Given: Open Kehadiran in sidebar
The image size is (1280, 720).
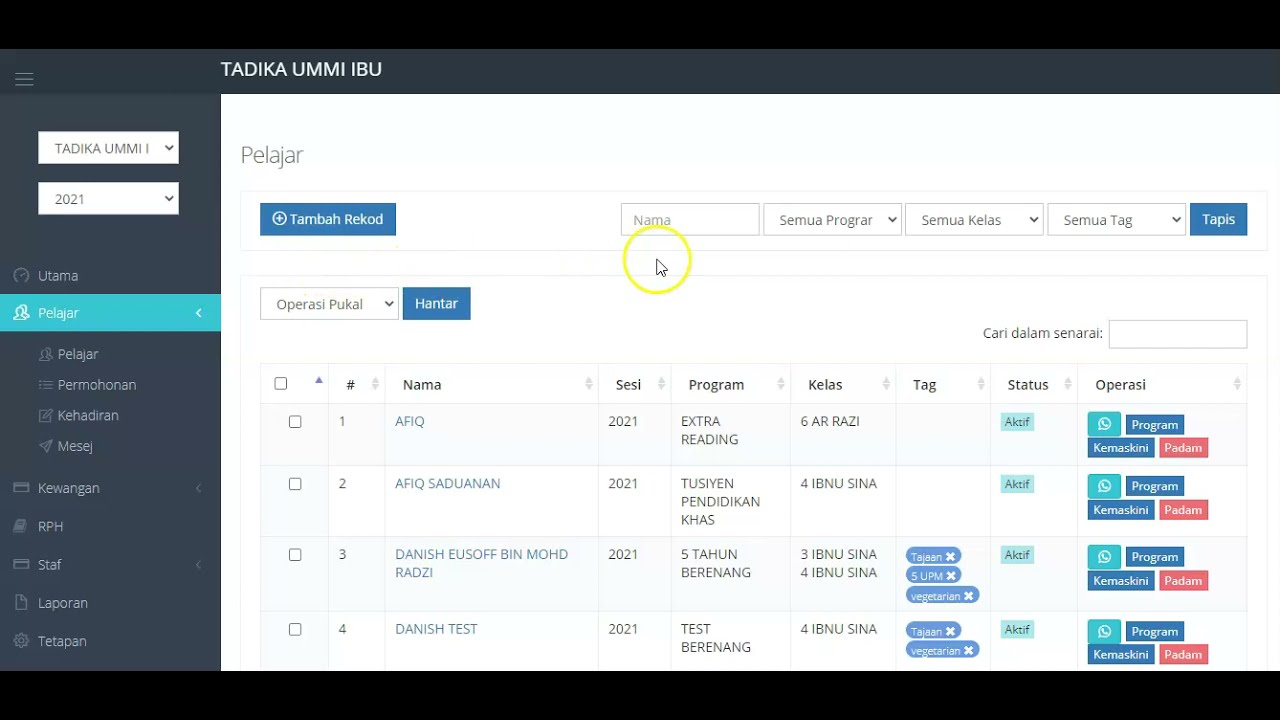Looking at the screenshot, I should click(x=88, y=415).
